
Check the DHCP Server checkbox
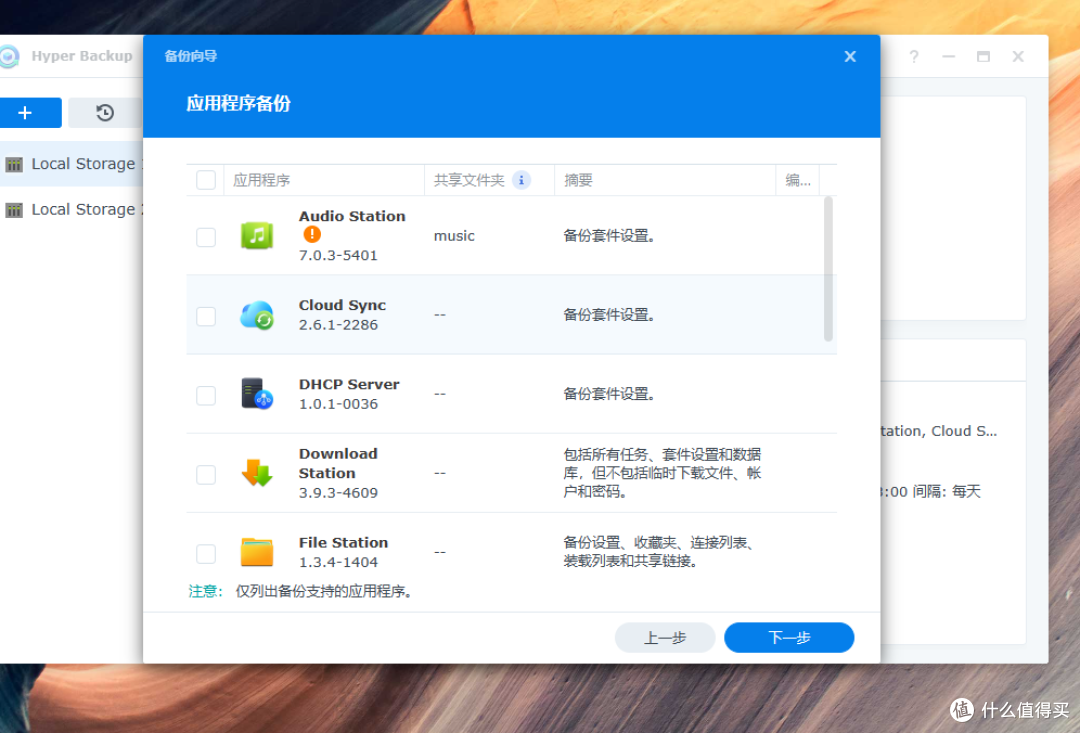(206, 395)
